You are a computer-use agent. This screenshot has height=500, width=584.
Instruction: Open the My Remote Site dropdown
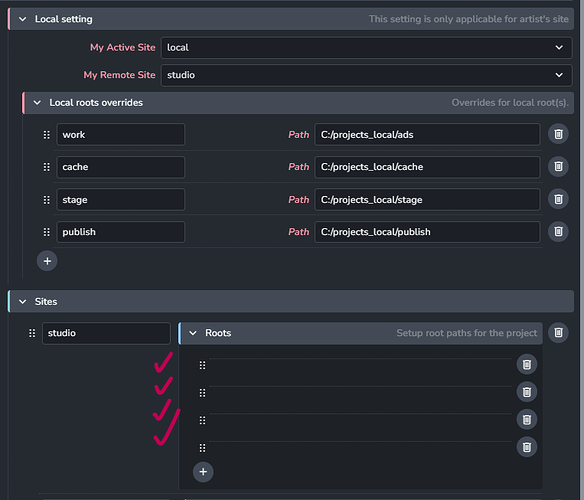pos(366,75)
